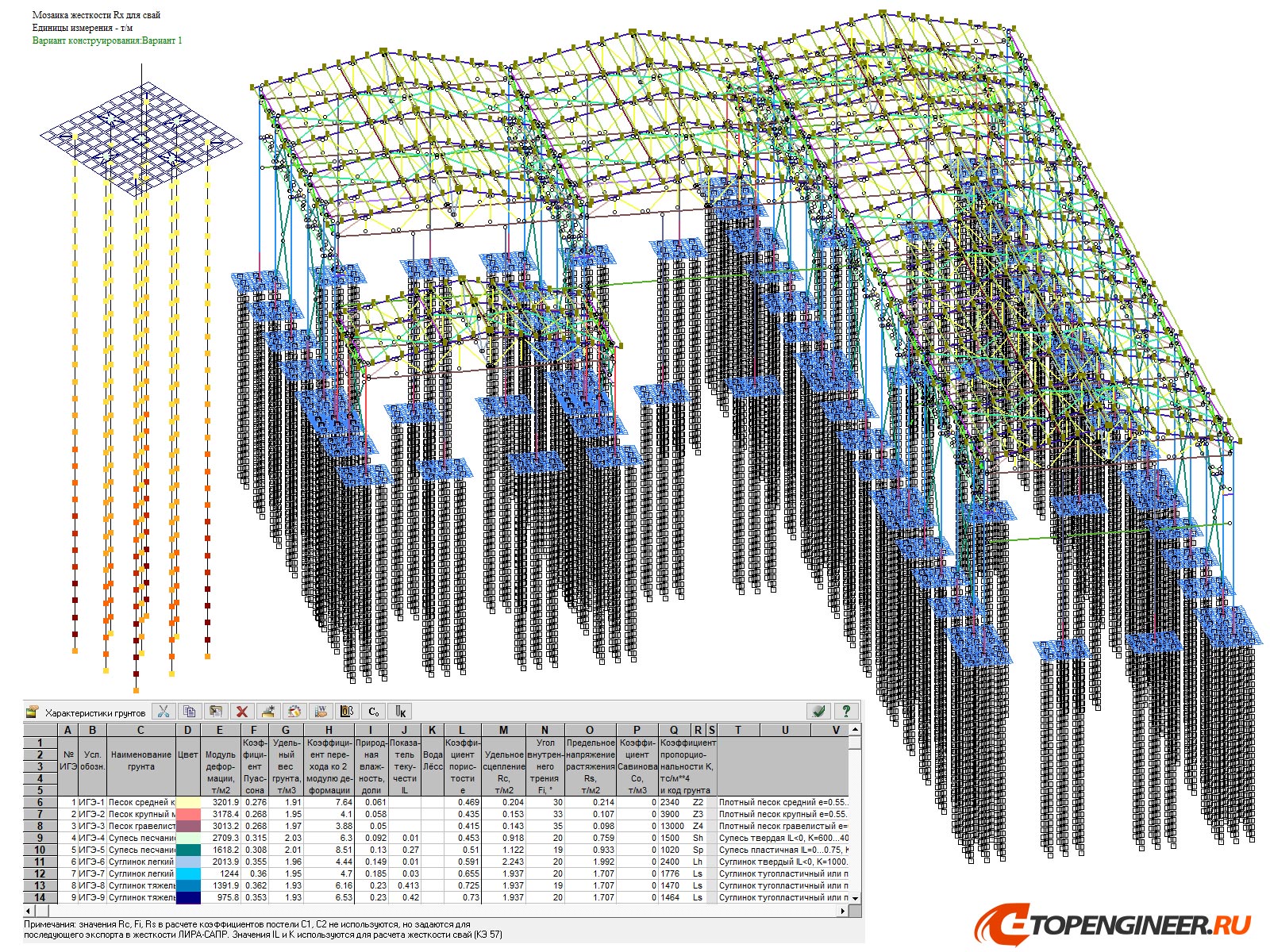This screenshot has height=952, width=1270.
Task: Click the description 'Плотный песок крупный e=0.55.'
Action: click(x=783, y=814)
